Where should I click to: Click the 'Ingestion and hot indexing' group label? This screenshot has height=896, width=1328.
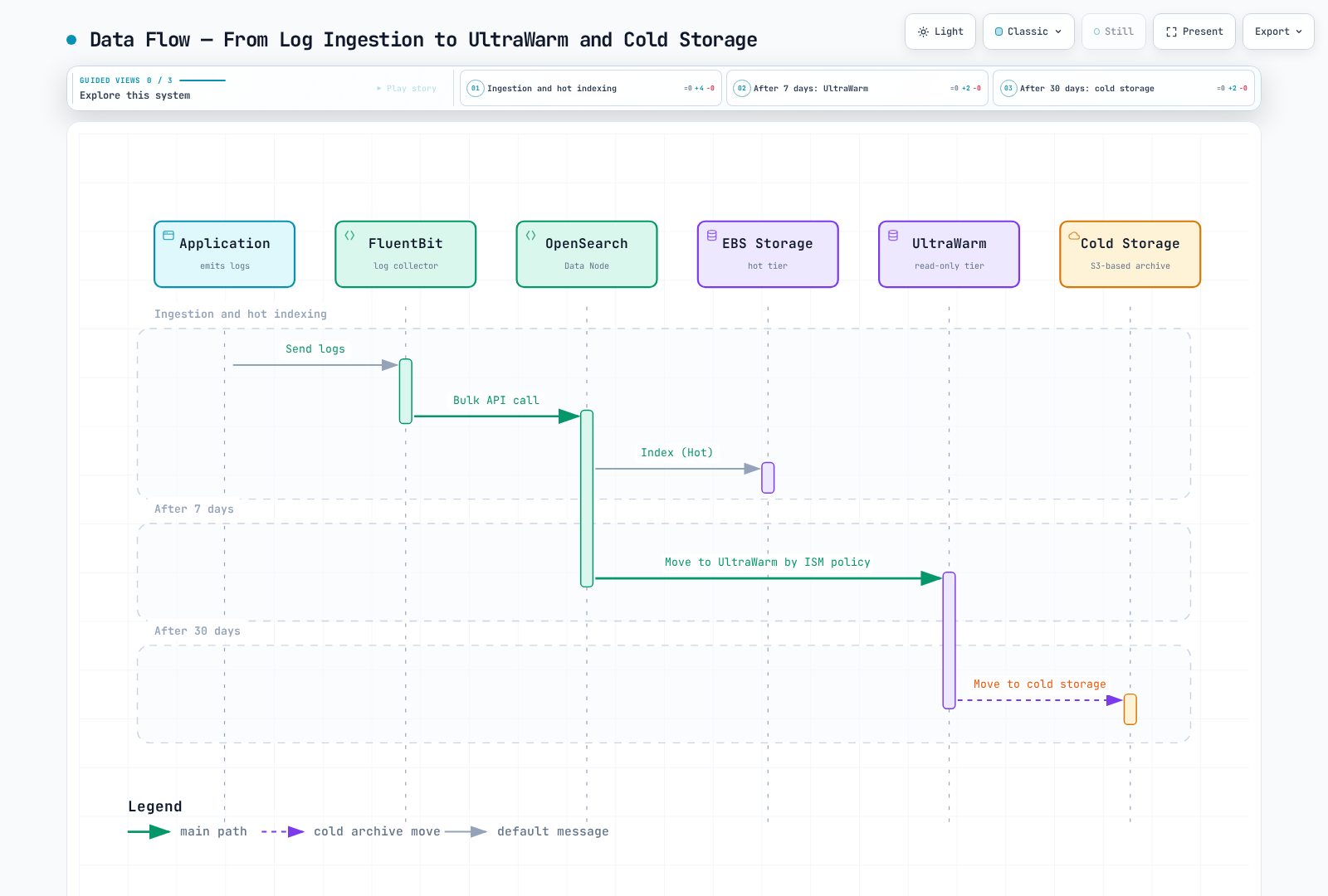point(241,314)
